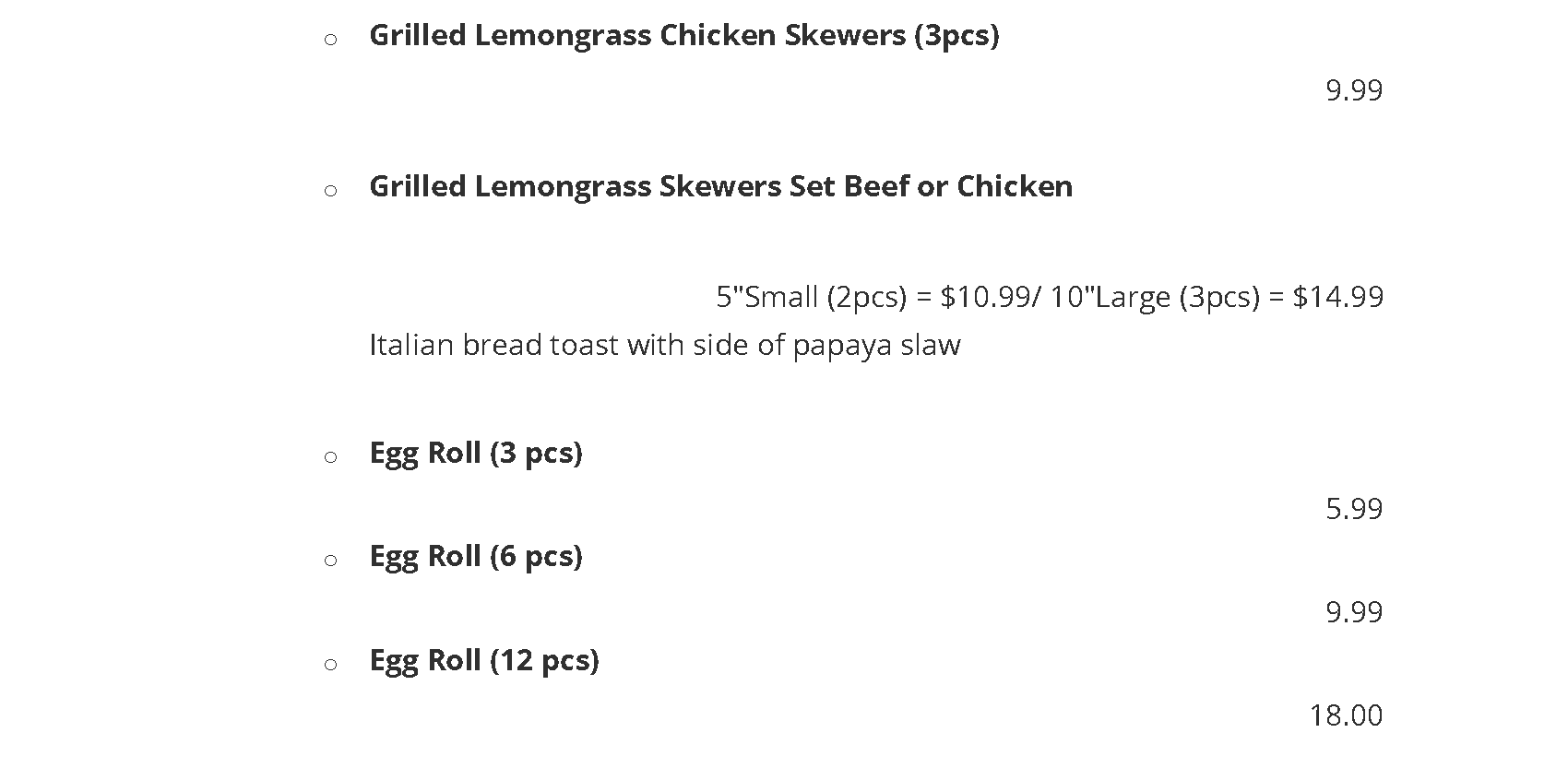Click "Chicken" in the Skewers Set title
Viewport: 1568px width, 768px height.
(1014, 186)
